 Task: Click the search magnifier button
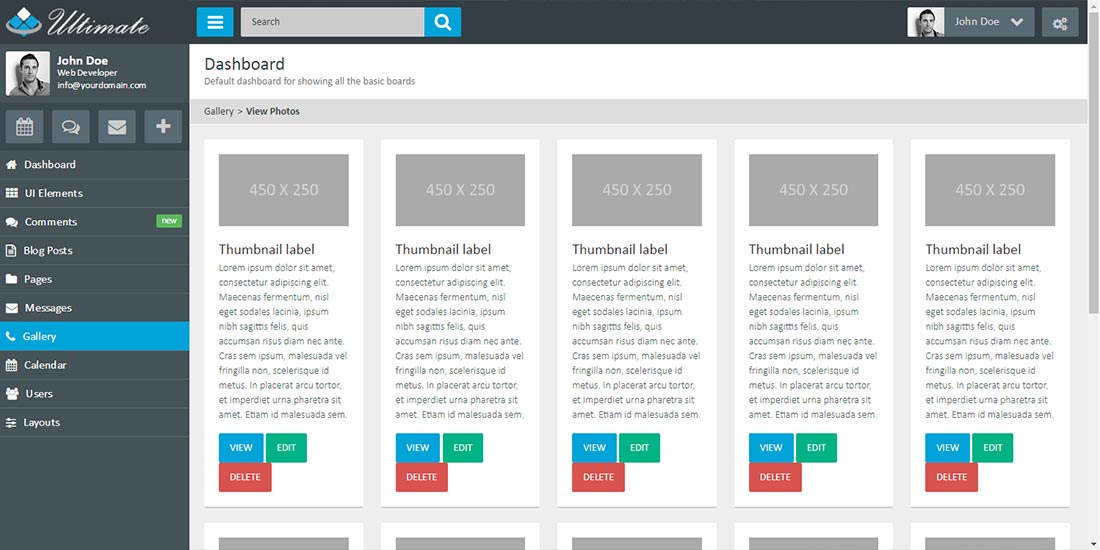(x=443, y=22)
